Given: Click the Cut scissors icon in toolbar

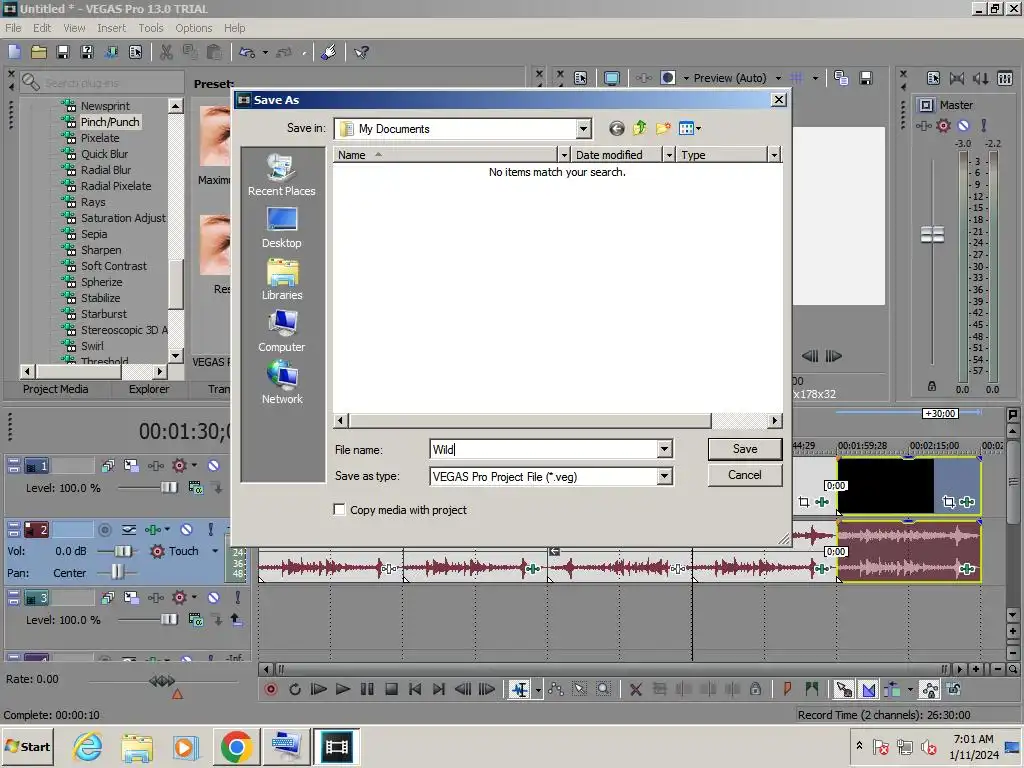Looking at the screenshot, I should click(x=167, y=52).
